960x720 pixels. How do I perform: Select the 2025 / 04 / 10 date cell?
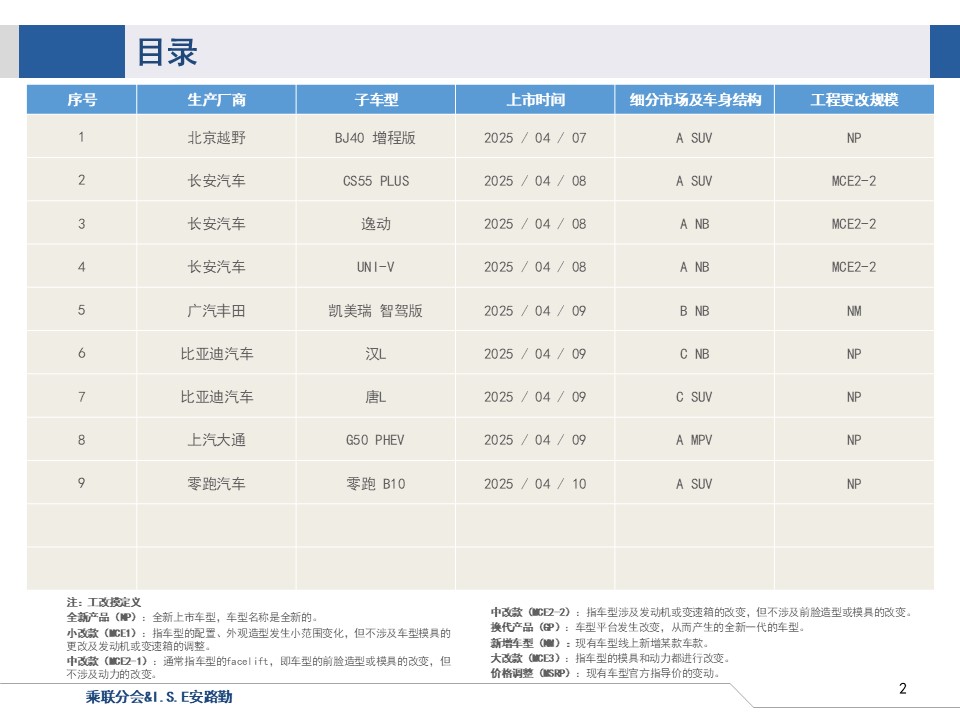click(x=535, y=484)
